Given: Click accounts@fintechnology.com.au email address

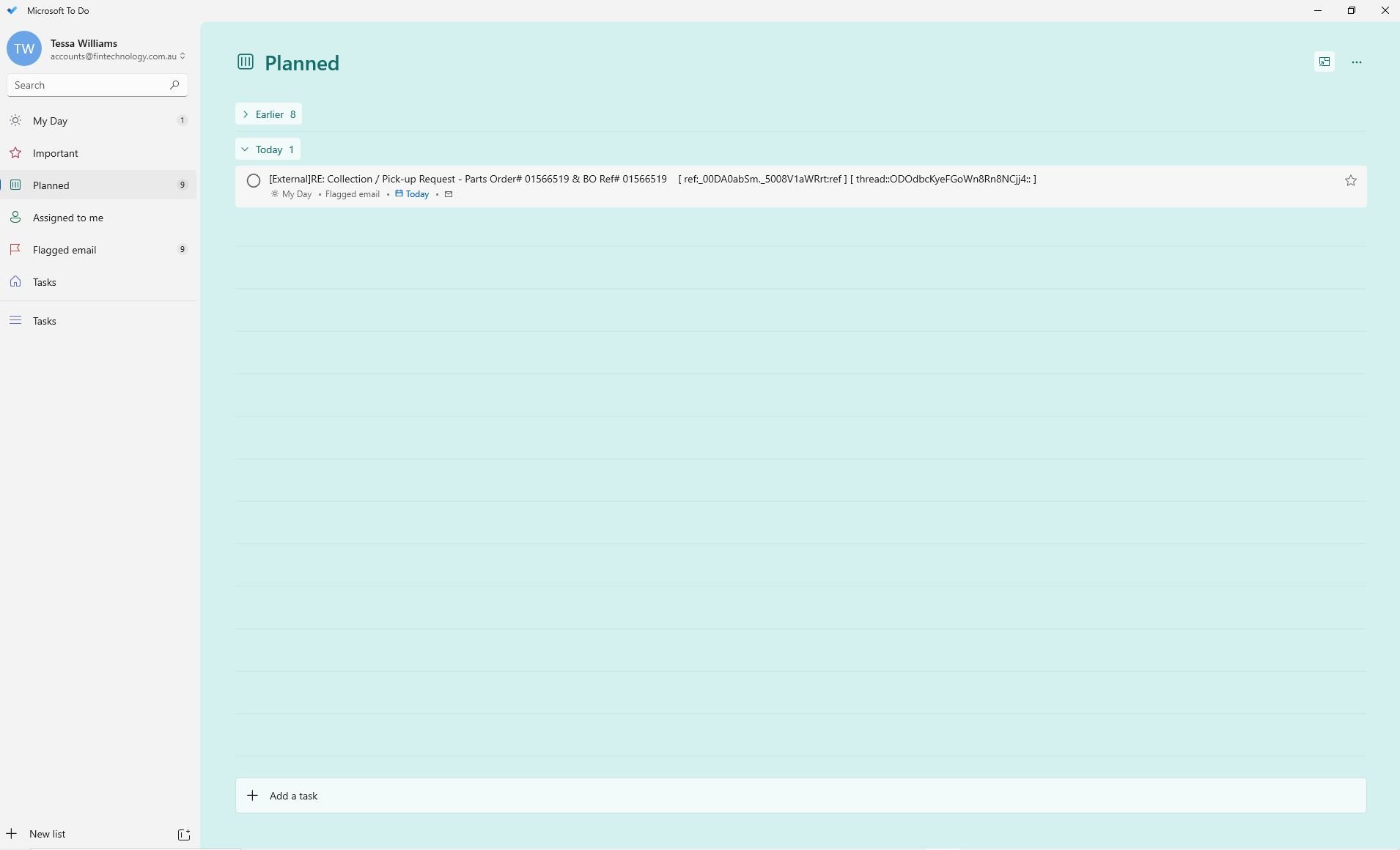Looking at the screenshot, I should 114,56.
